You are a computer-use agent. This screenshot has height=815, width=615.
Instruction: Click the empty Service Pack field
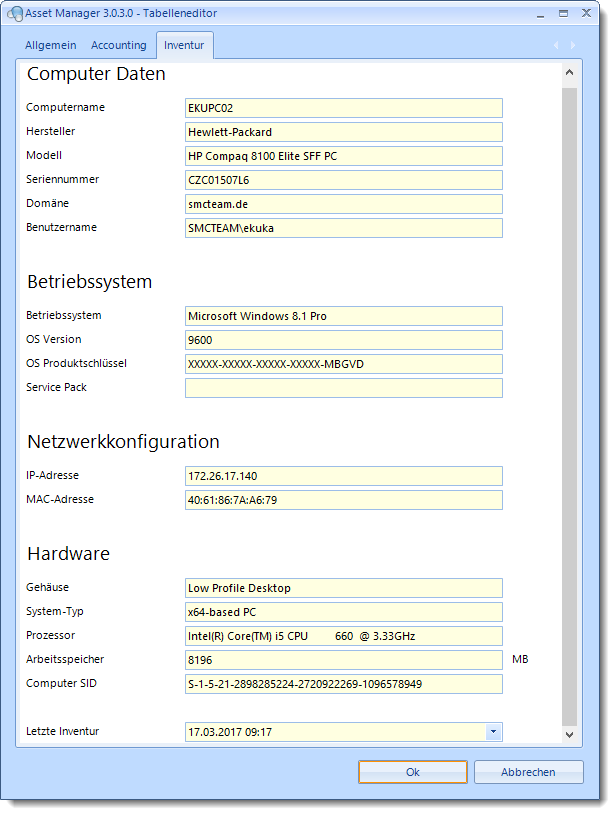tap(344, 388)
